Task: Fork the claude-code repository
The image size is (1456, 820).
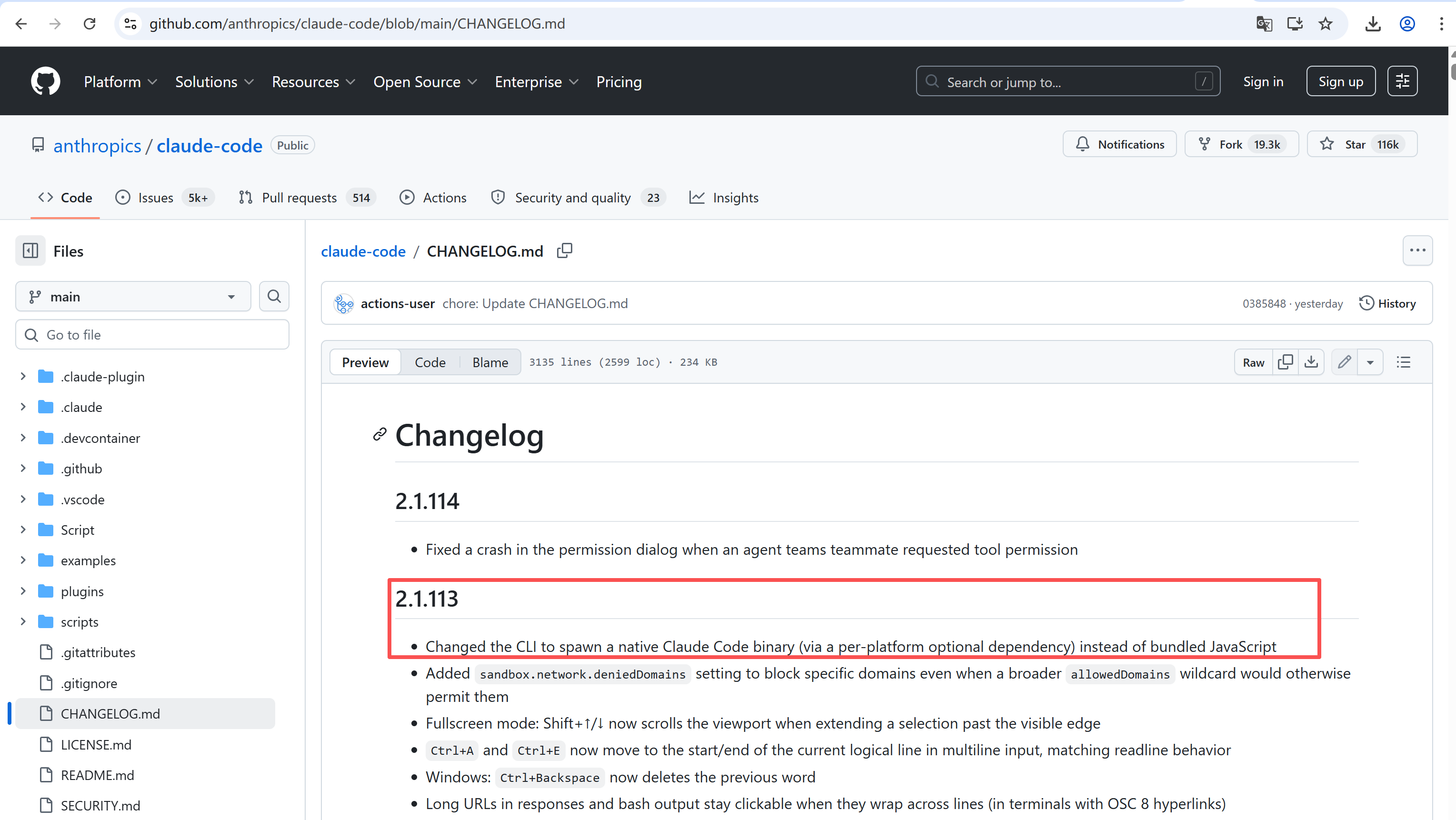Action: [x=1242, y=144]
